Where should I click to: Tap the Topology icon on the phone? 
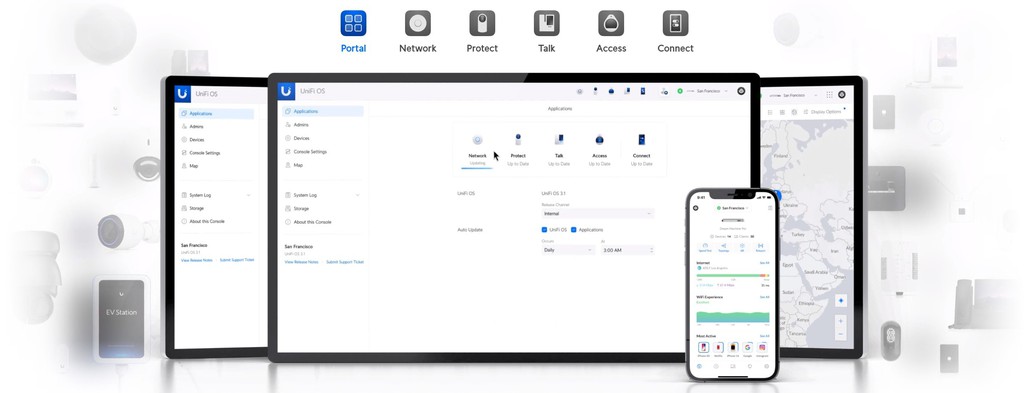click(x=724, y=247)
